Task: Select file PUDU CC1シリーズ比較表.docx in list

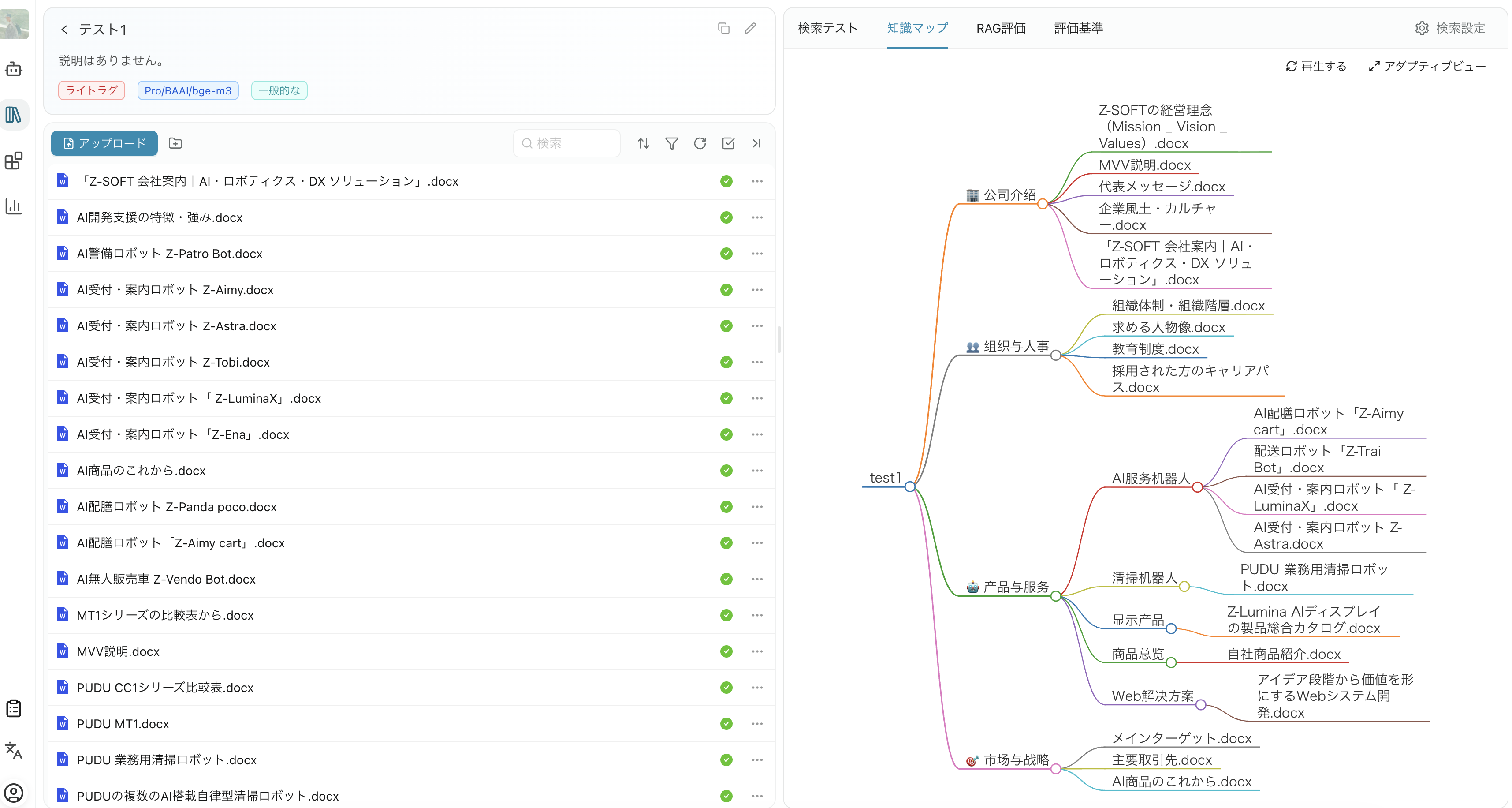Action: point(165,687)
